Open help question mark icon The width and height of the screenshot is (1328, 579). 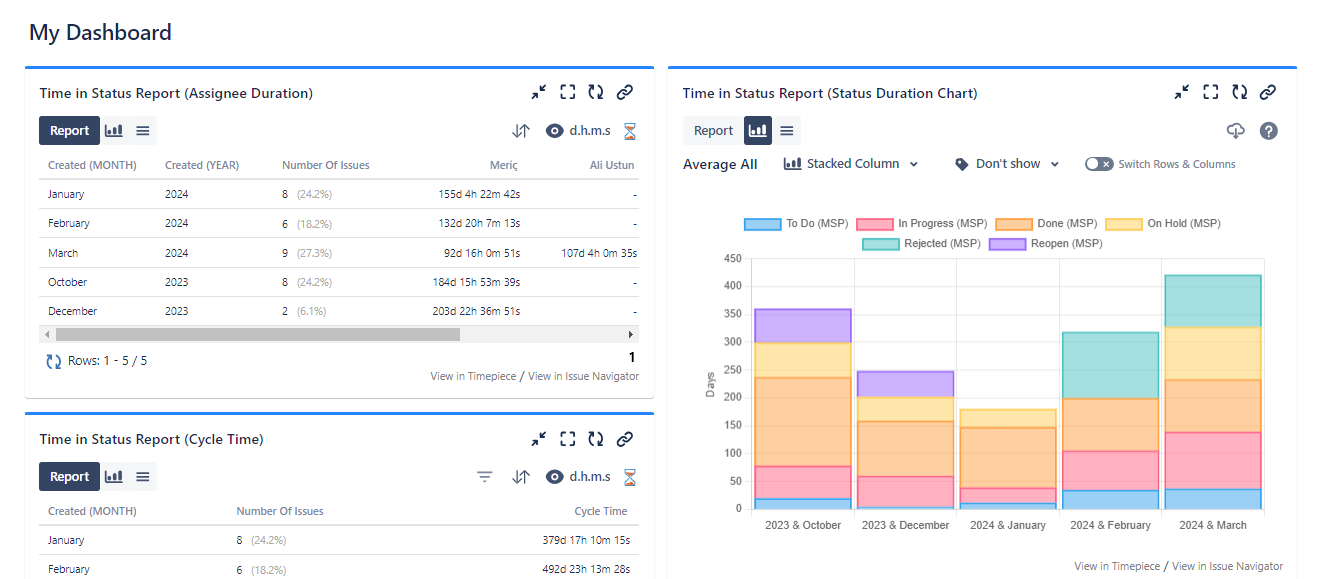coord(1269,131)
